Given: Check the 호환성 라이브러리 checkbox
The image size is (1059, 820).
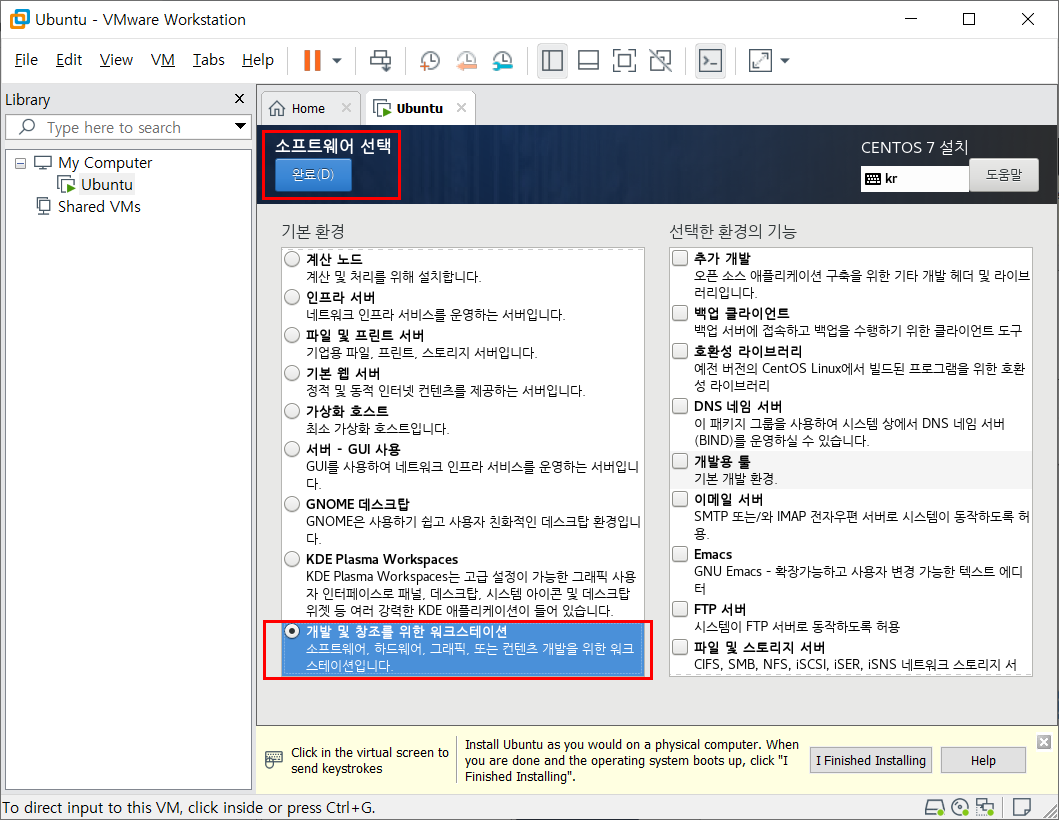Looking at the screenshot, I should 680,351.
